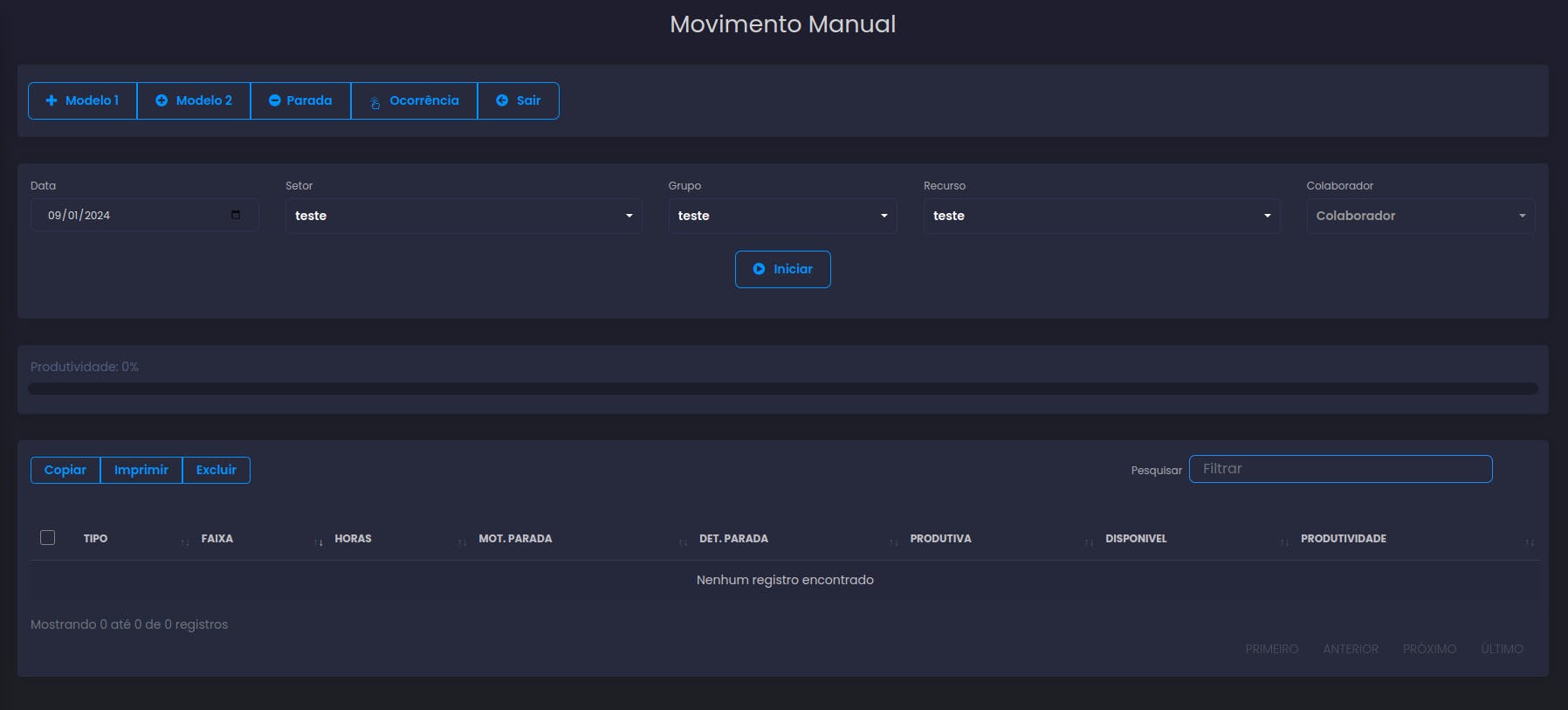Click the minus circle icon on Parada
This screenshot has height=710, width=1568.
[274, 100]
